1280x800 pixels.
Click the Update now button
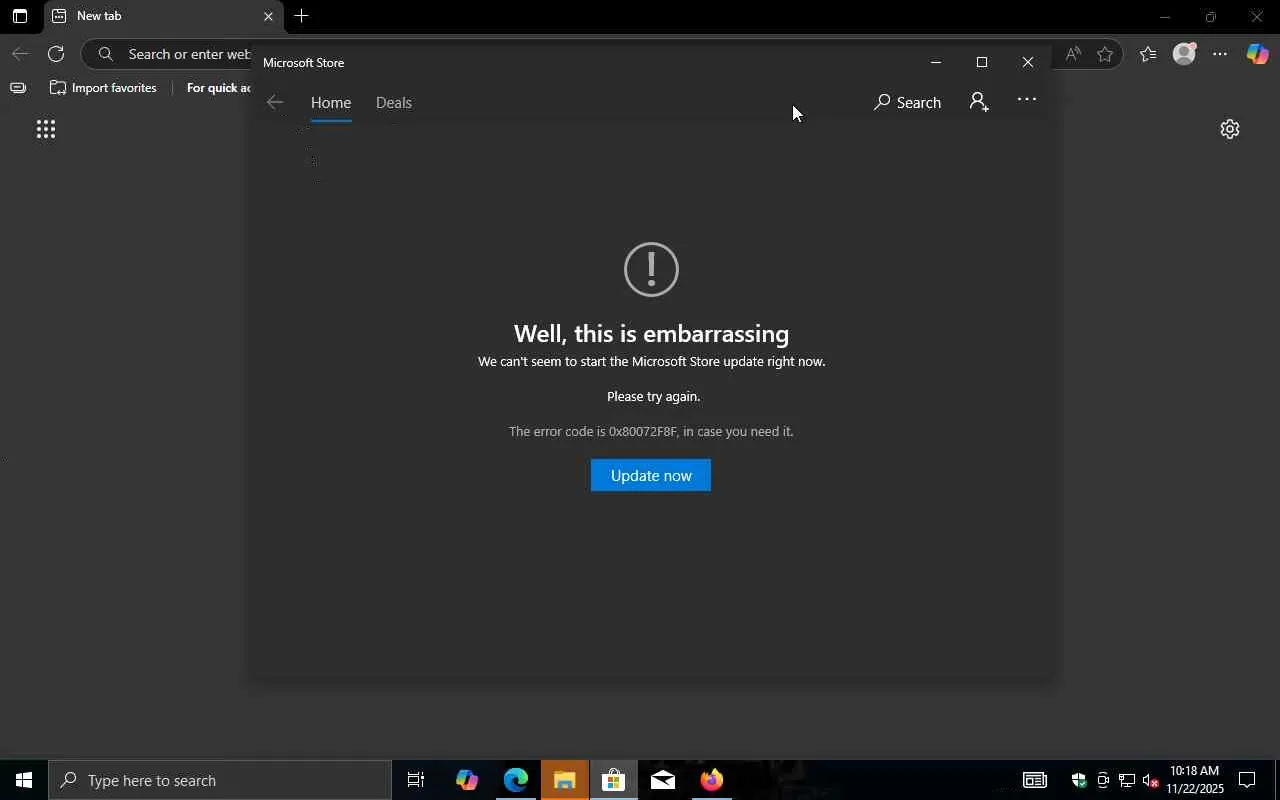(x=651, y=475)
